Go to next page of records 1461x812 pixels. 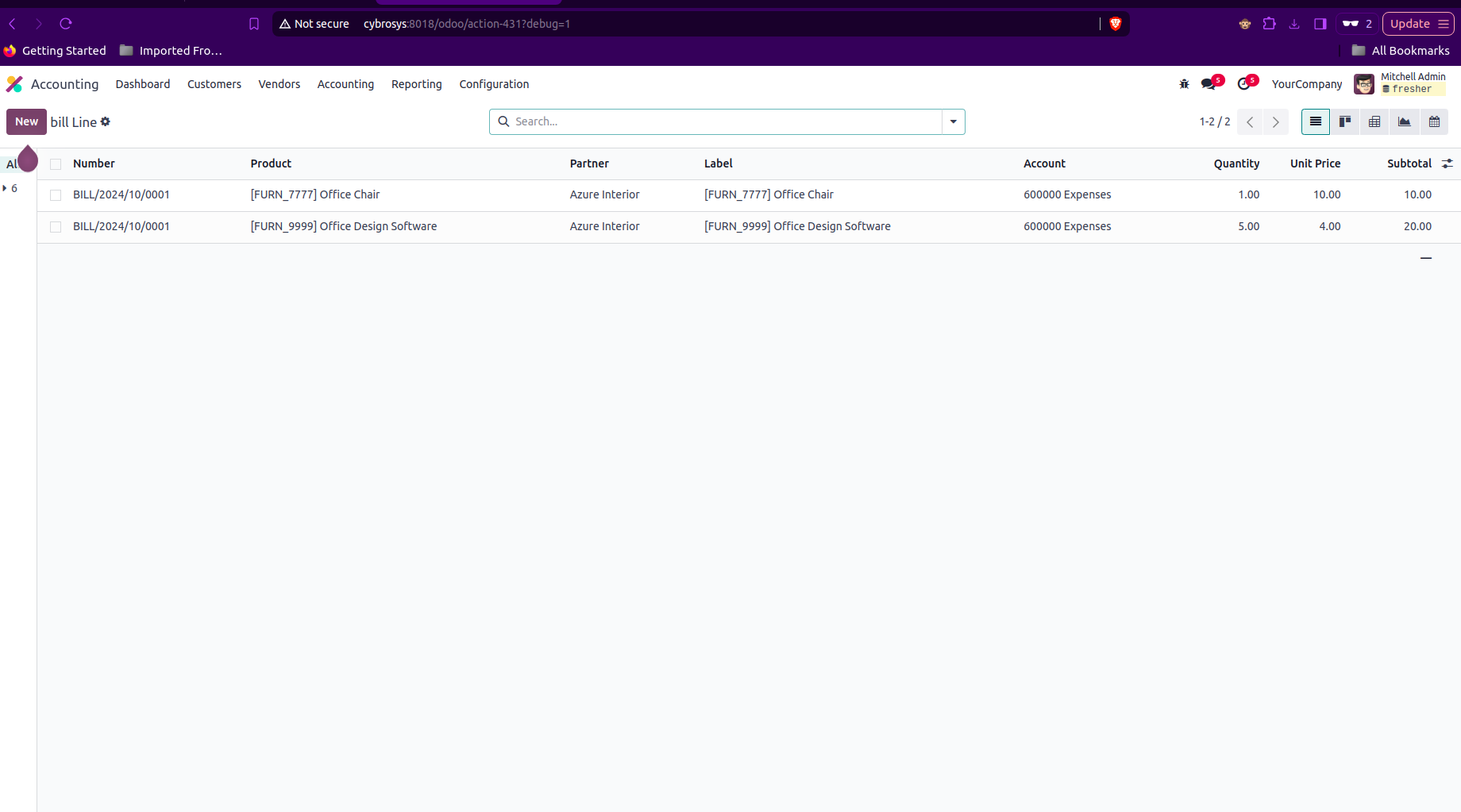(x=1276, y=121)
